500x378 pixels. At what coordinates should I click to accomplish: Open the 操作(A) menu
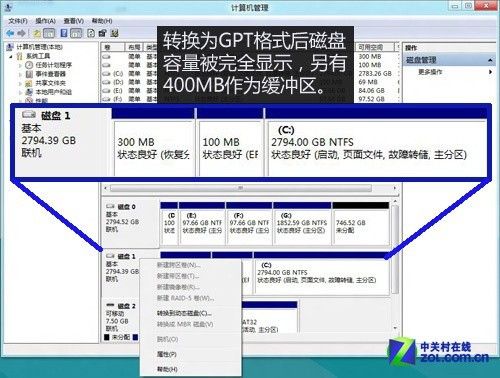coord(46,21)
